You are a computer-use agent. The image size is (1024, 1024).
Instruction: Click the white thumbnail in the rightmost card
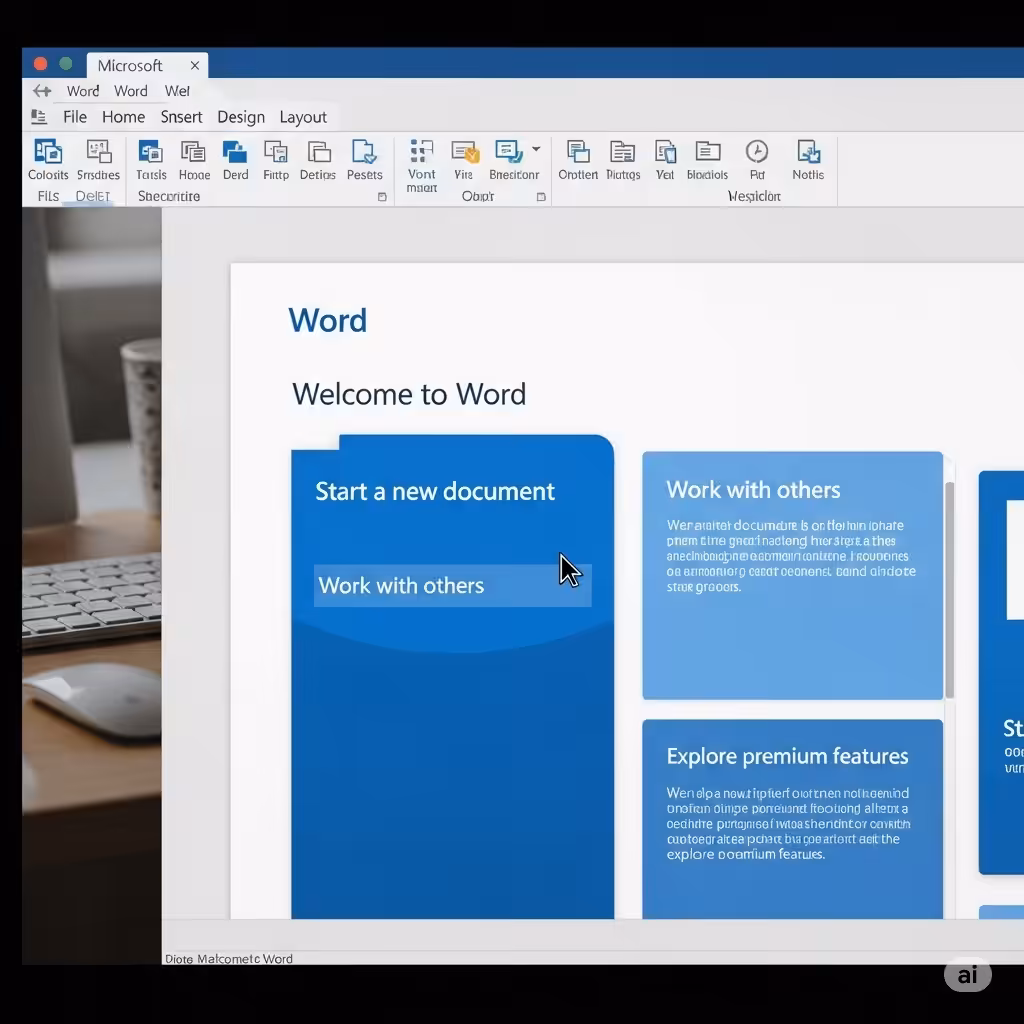[x=1015, y=560]
